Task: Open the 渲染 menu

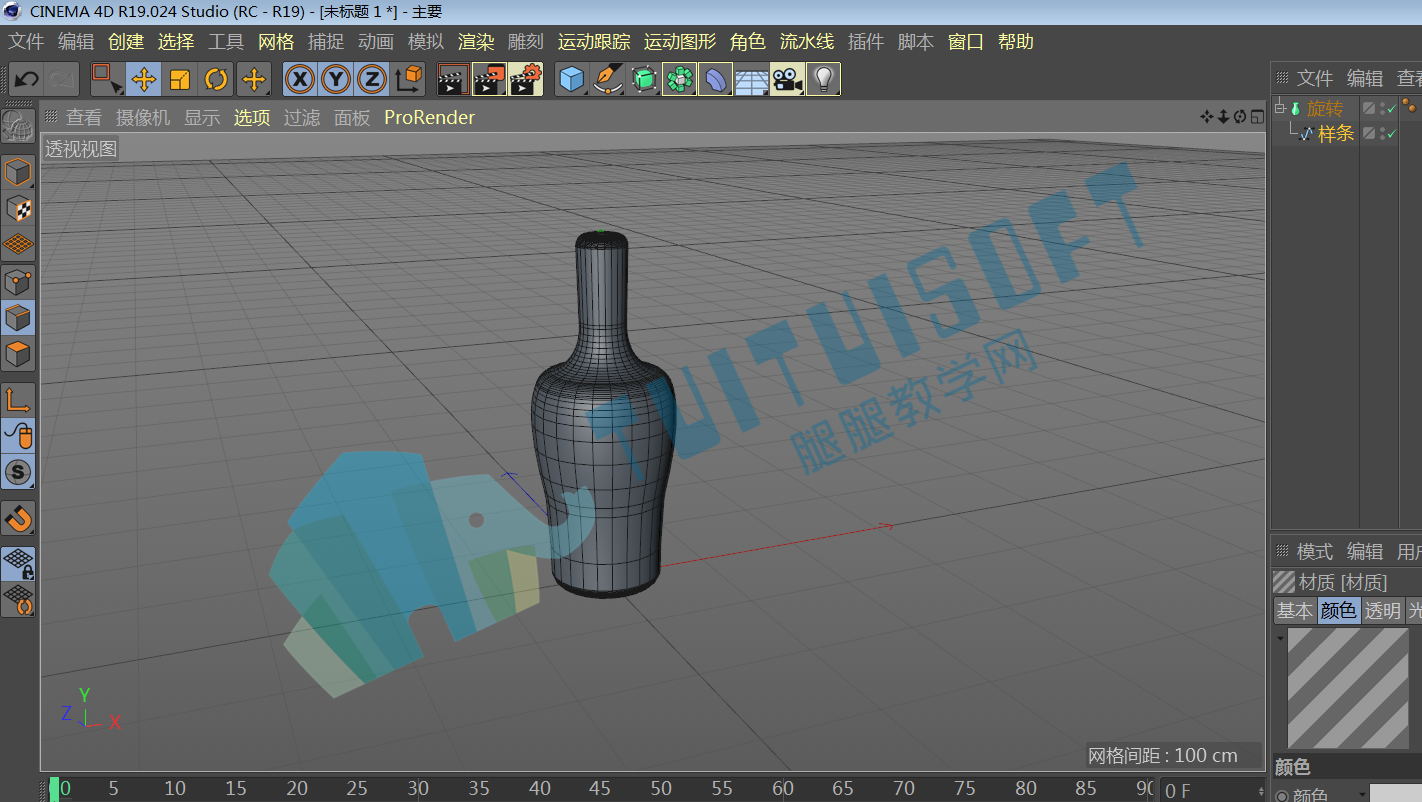Action: 476,42
